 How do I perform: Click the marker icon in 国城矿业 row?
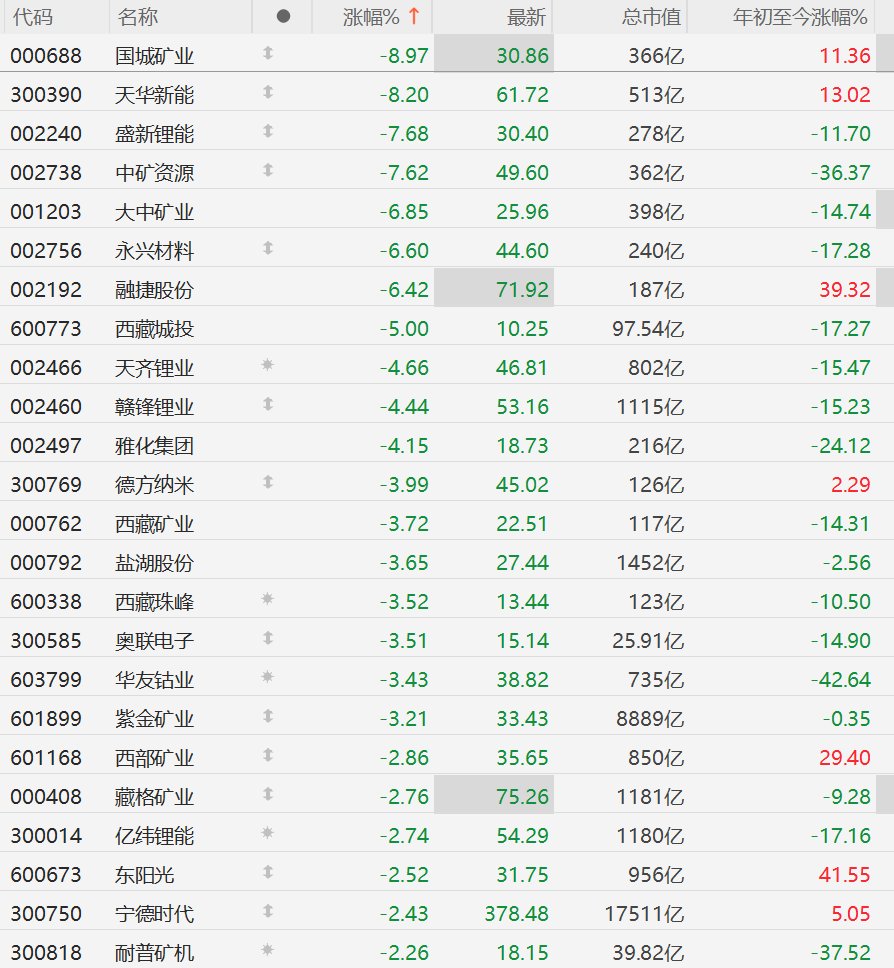[268, 53]
